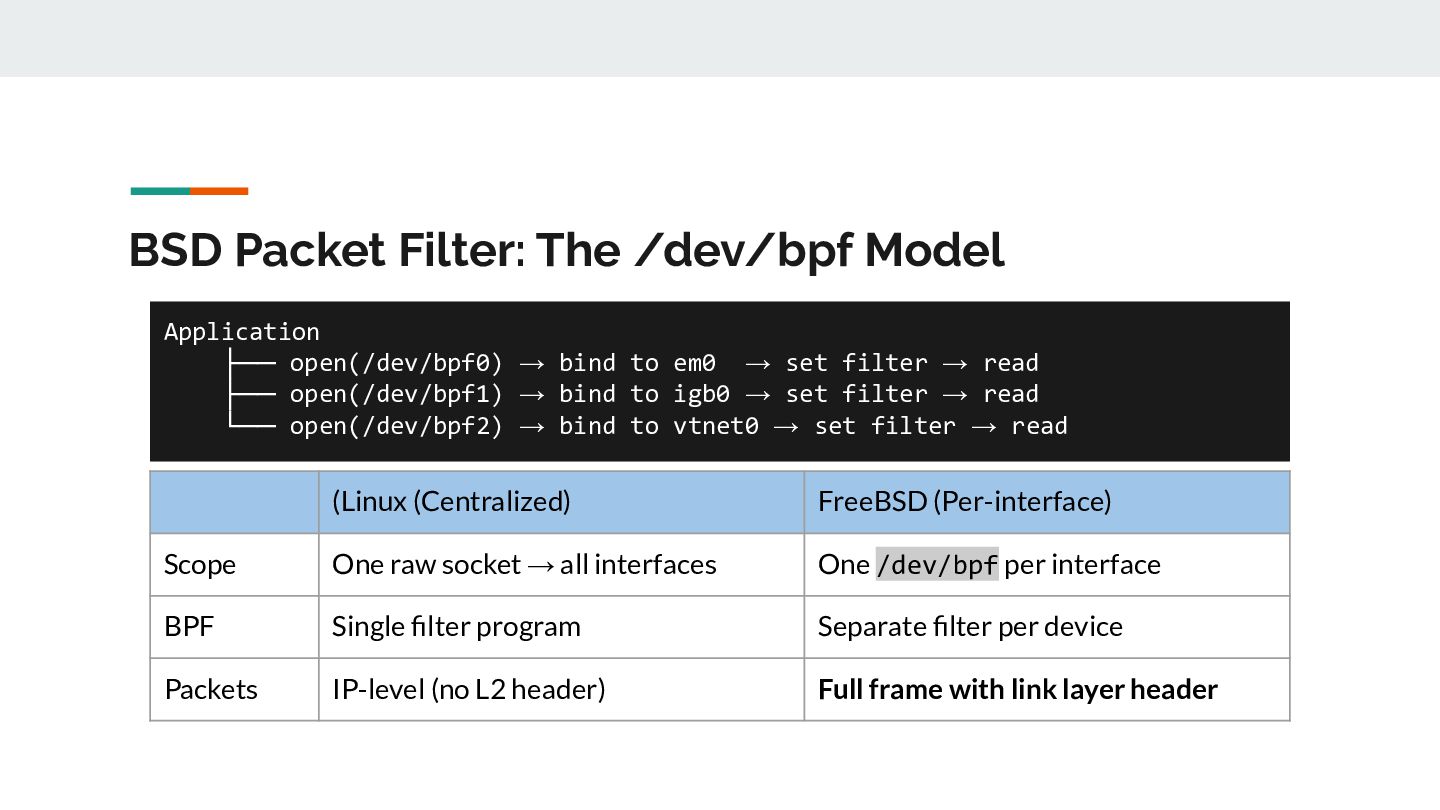This screenshot has width=1440, height=810.
Task: Click the open(/dev/bpf2) text in the code
Action: [396, 426]
